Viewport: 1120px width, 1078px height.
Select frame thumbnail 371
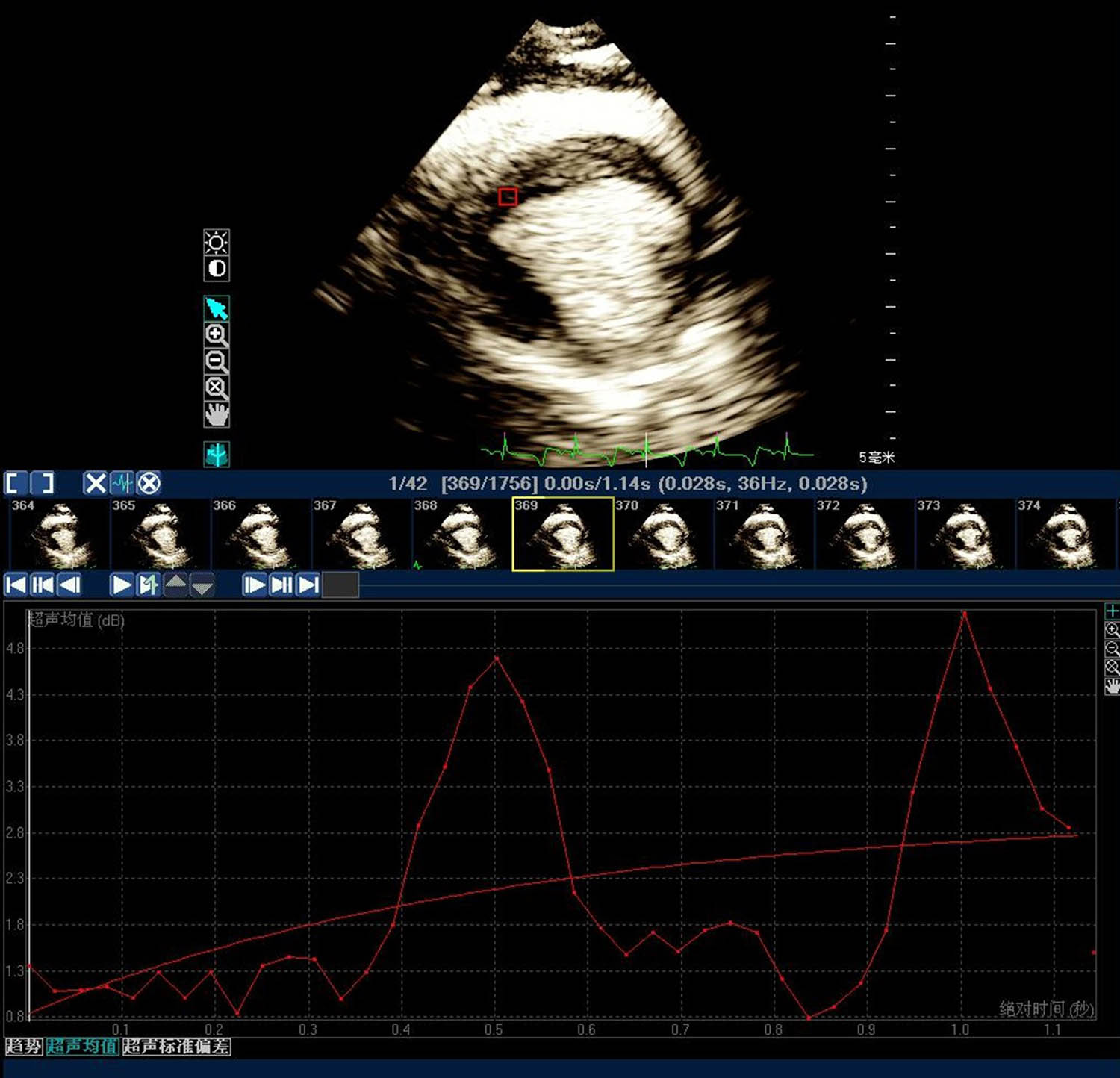[x=764, y=534]
